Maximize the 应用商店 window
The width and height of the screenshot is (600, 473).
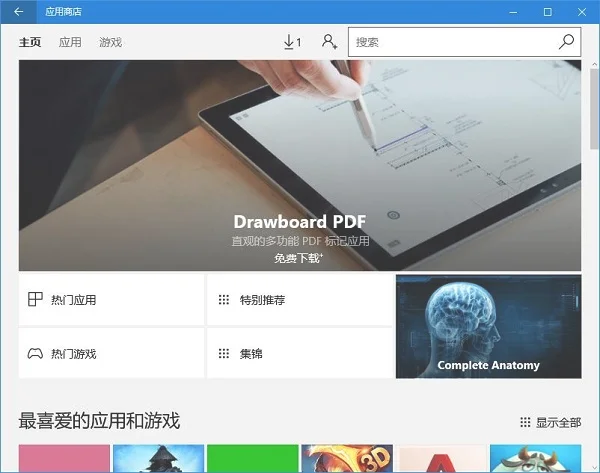548,12
